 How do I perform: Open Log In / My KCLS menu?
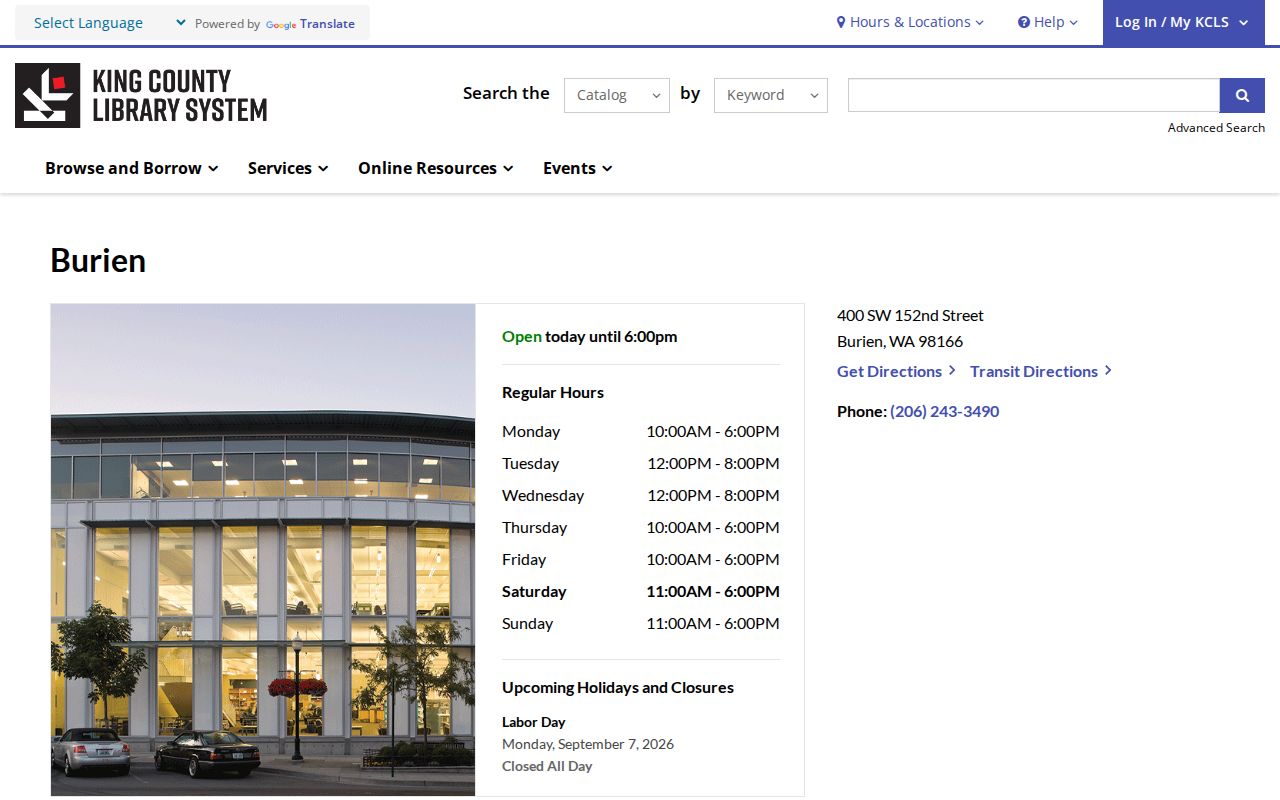1184,22
